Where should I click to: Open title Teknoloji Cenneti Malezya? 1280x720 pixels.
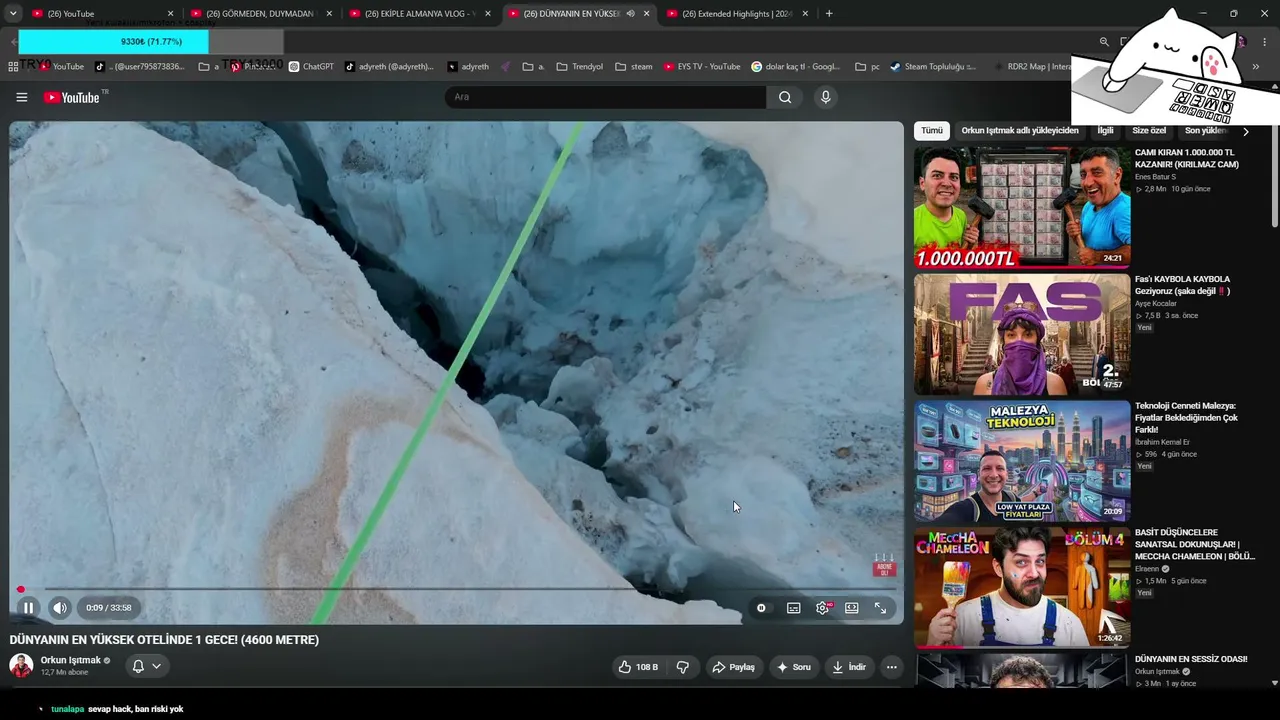(1186, 418)
